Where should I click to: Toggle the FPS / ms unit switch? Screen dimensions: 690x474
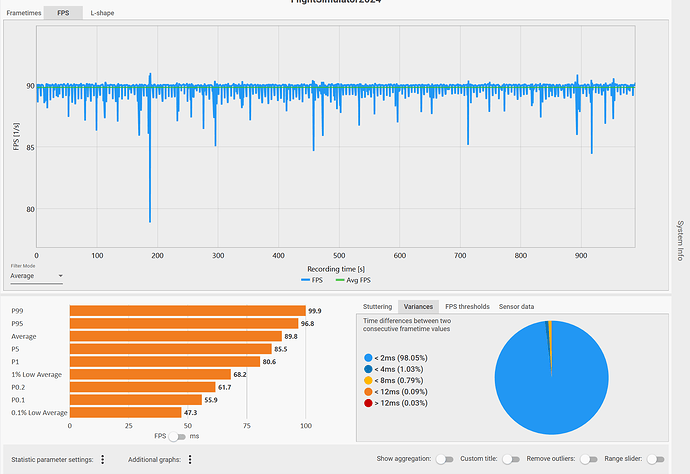[177, 437]
